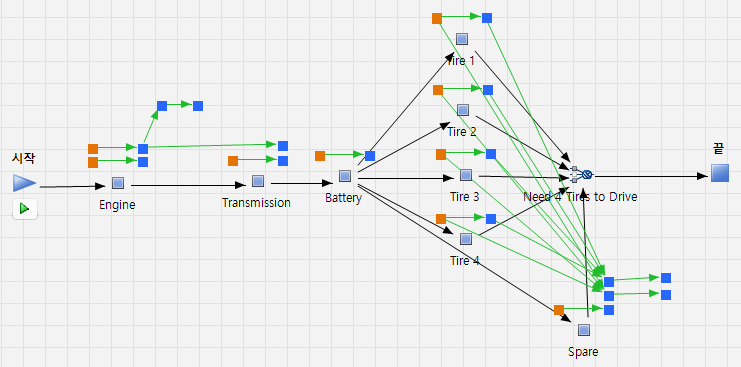This screenshot has height=367, width=741.
Task: Click the Tire 4 label
Action: pos(465,260)
